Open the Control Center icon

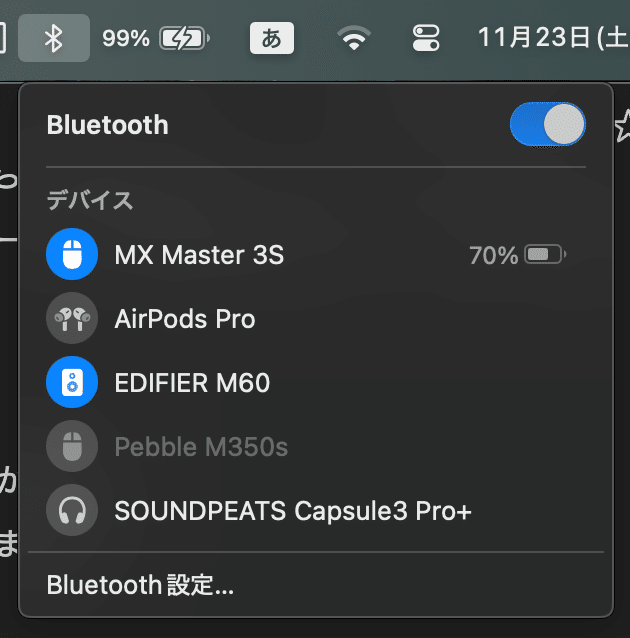pos(426,38)
